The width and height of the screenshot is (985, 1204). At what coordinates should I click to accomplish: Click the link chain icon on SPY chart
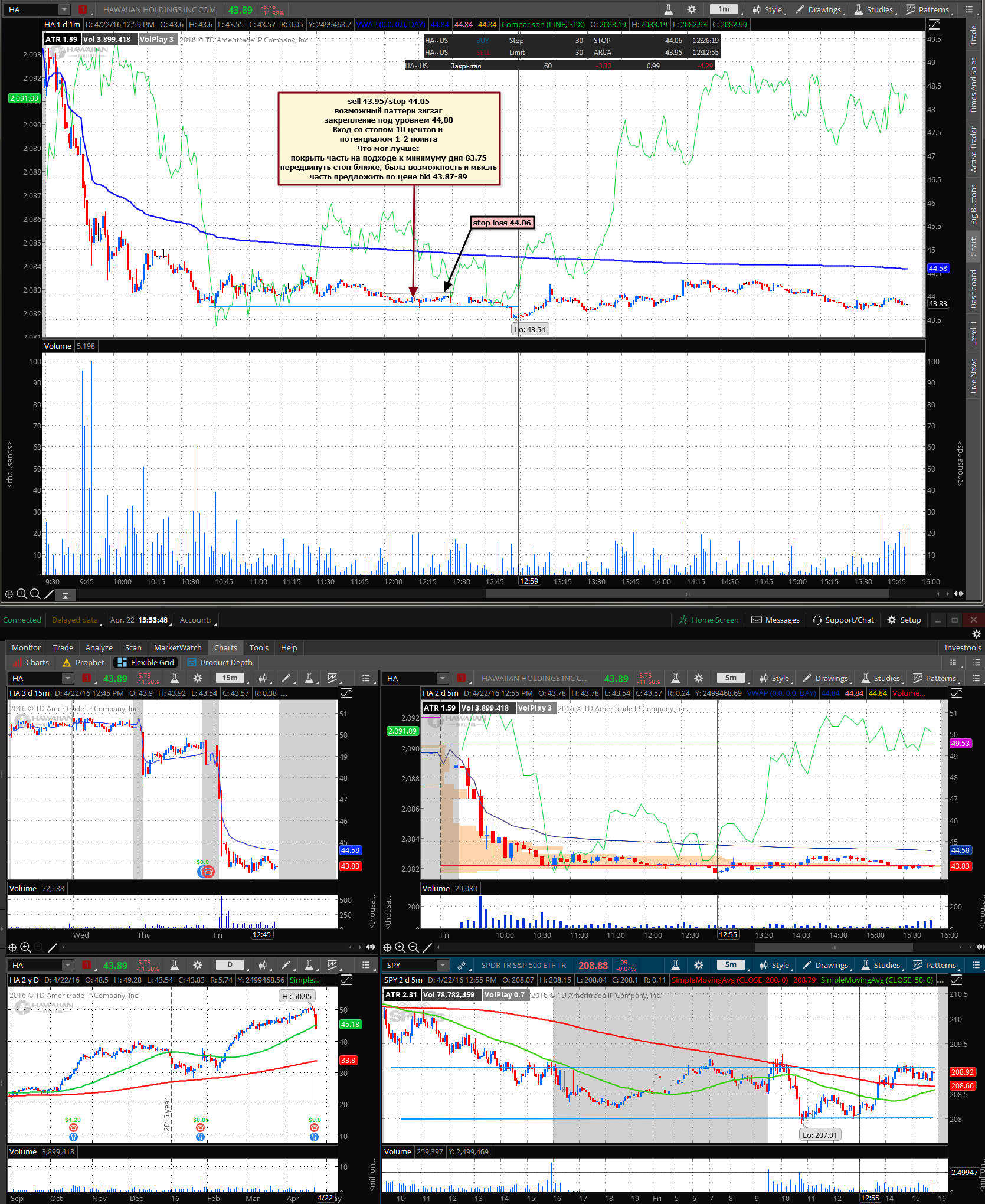[462, 966]
